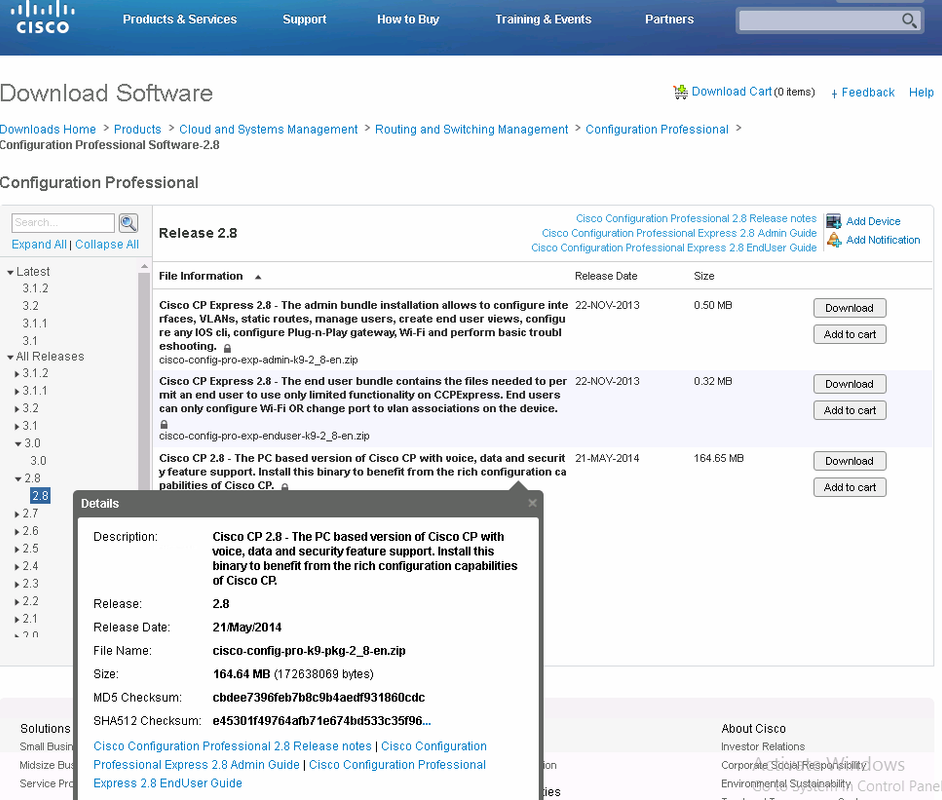Click the Expand All link
The width and height of the screenshot is (942, 800).
(39, 244)
